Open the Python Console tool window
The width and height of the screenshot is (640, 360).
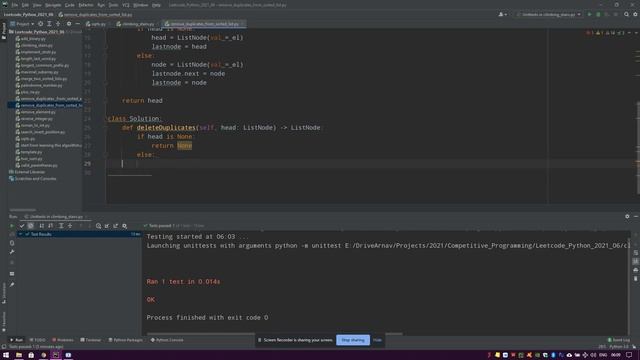[167, 340]
